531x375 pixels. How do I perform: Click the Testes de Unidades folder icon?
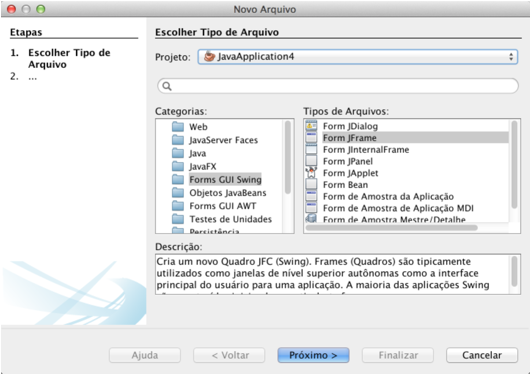(x=178, y=219)
